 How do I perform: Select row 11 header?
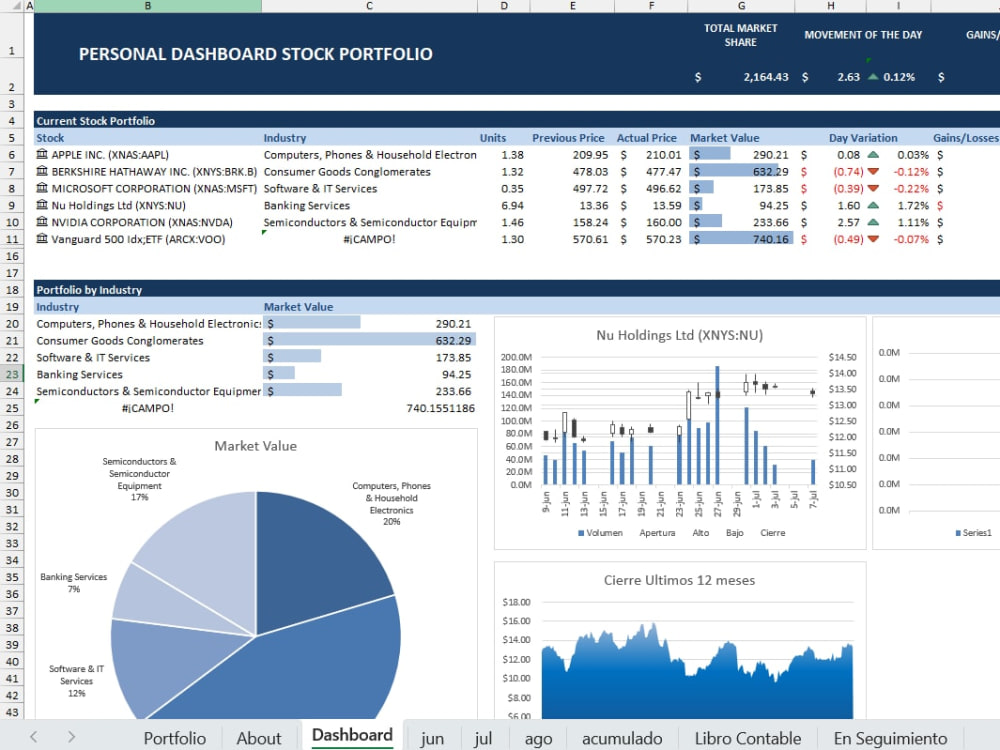[12, 239]
